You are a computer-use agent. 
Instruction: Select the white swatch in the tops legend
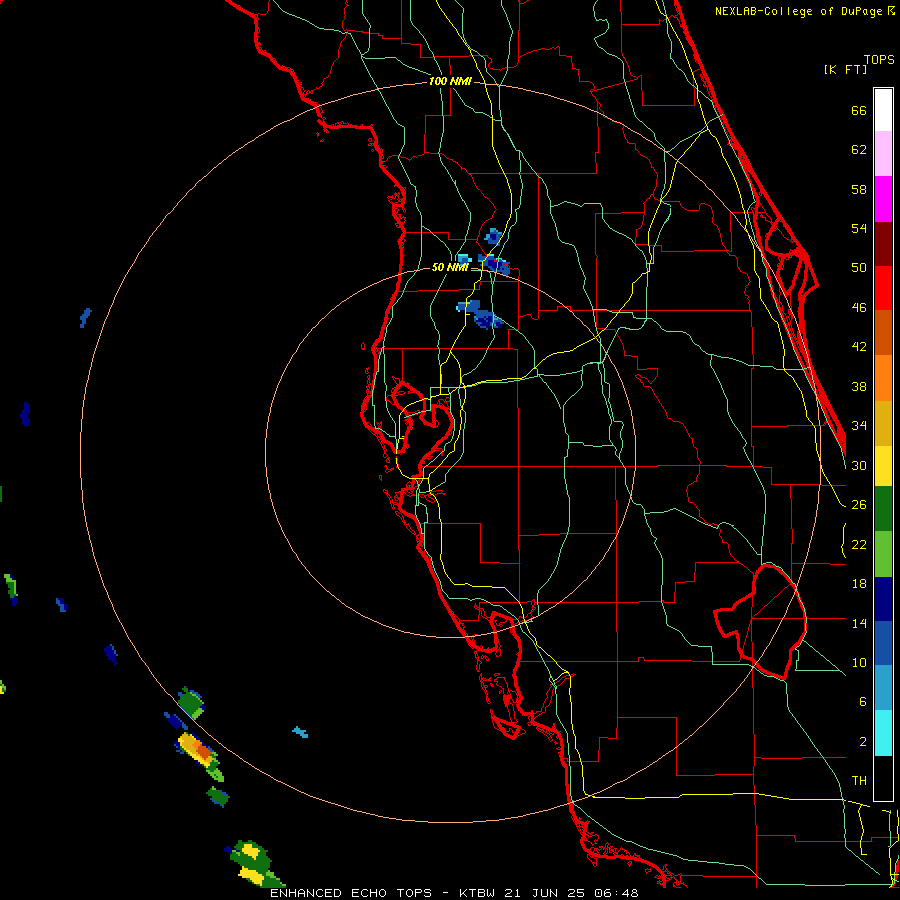click(x=883, y=110)
